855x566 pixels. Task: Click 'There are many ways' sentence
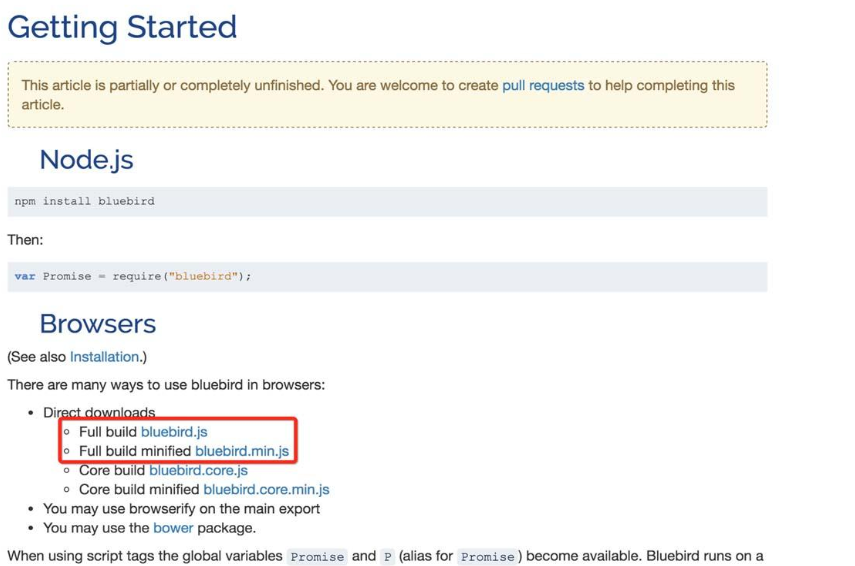166,385
